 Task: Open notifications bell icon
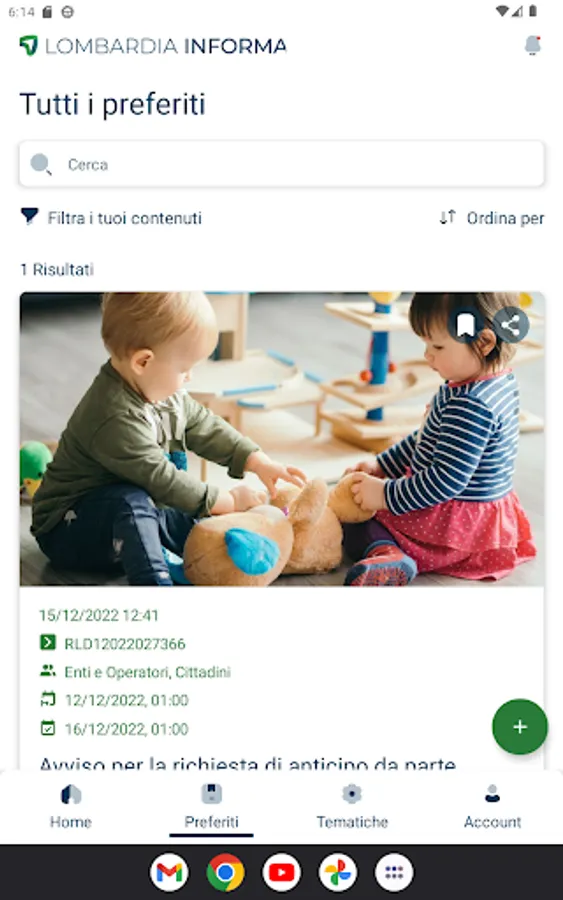pos(533,45)
